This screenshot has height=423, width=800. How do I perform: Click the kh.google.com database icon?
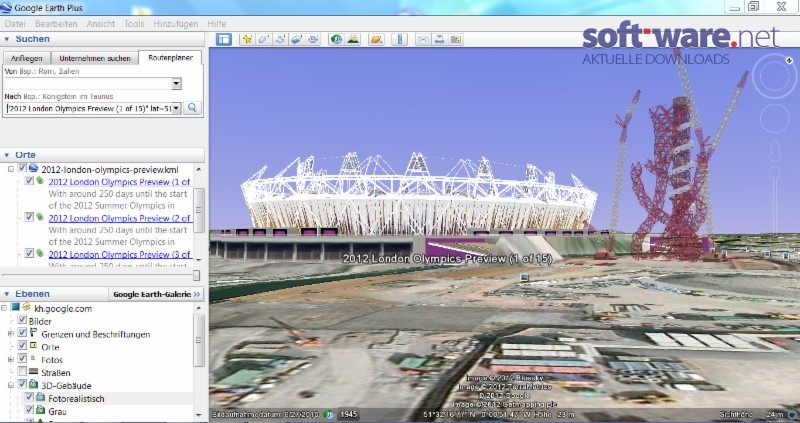click(x=26, y=307)
